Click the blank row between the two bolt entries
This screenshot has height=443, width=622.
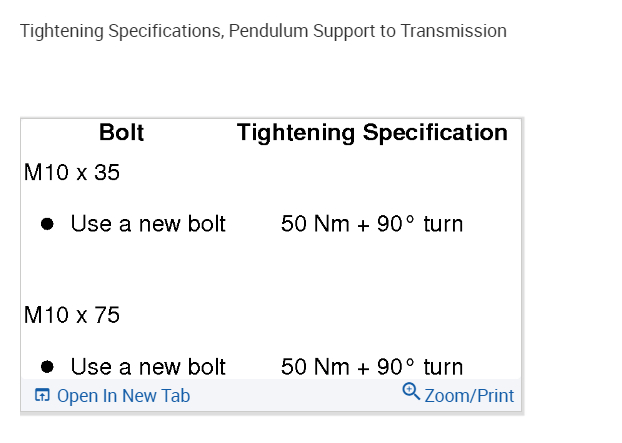tap(271, 270)
